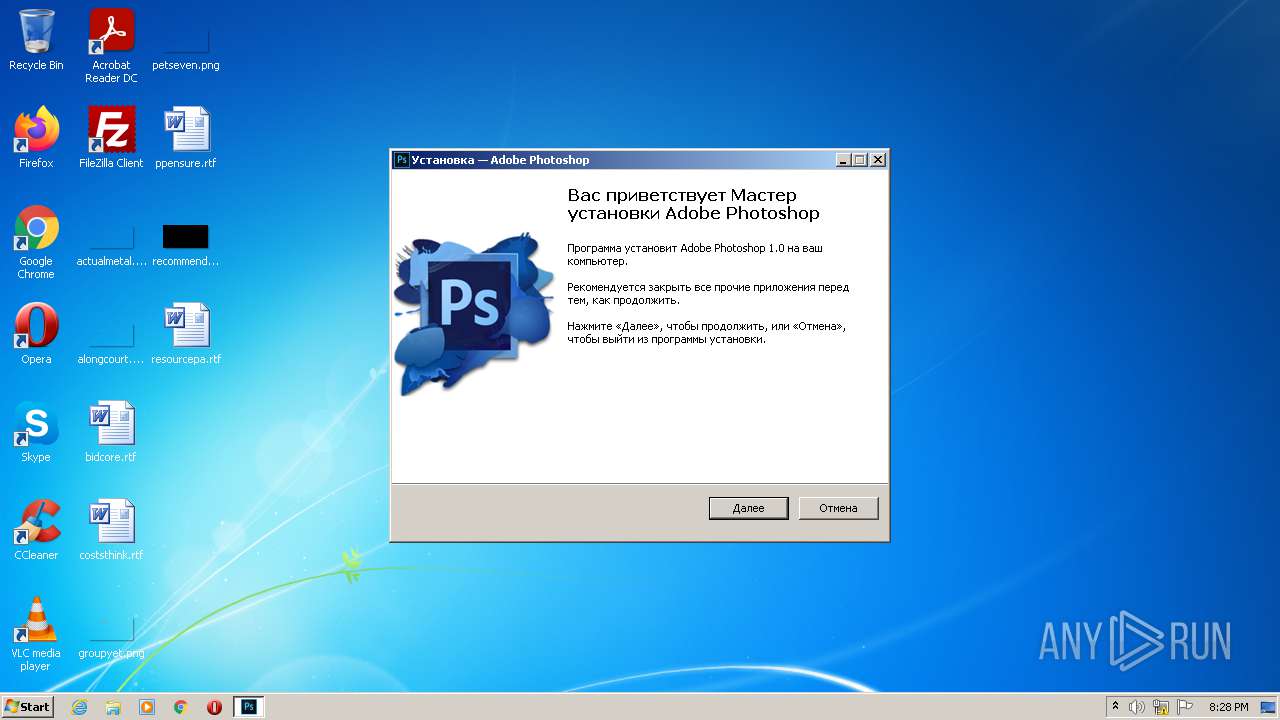This screenshot has width=1280, height=720.
Task: Select the VLC media player shortcut
Action: [36, 634]
